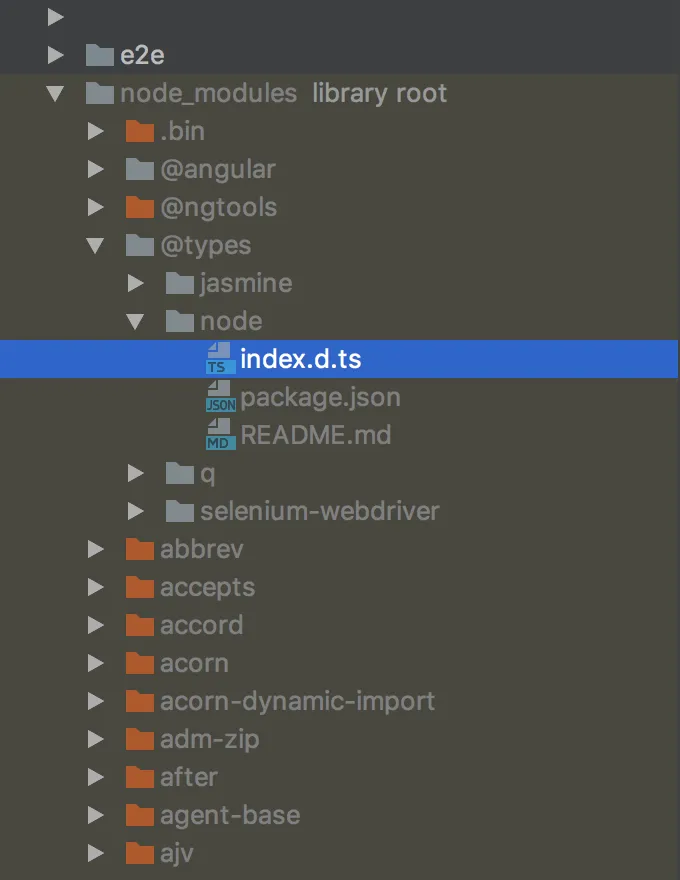This screenshot has width=680, height=880.
Task: Expand the e2e folder arrow
Action: coord(56,55)
